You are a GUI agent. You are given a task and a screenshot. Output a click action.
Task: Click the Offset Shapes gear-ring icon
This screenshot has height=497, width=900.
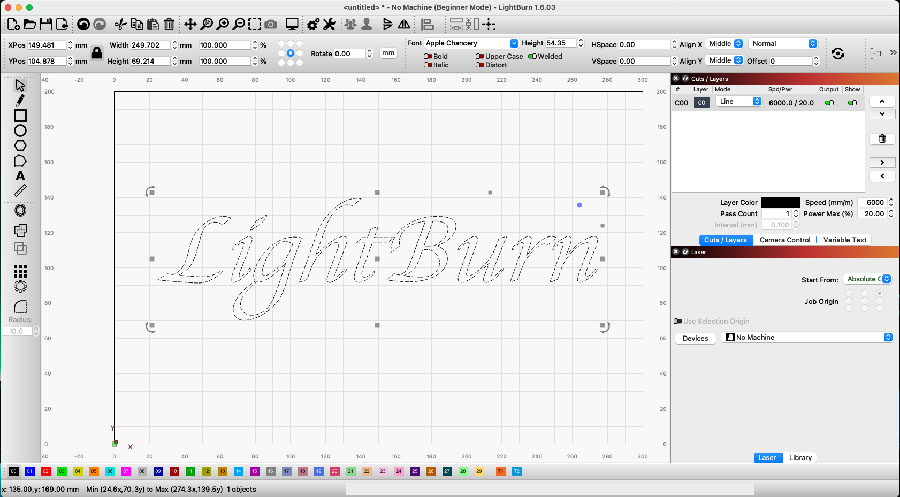click(20, 211)
